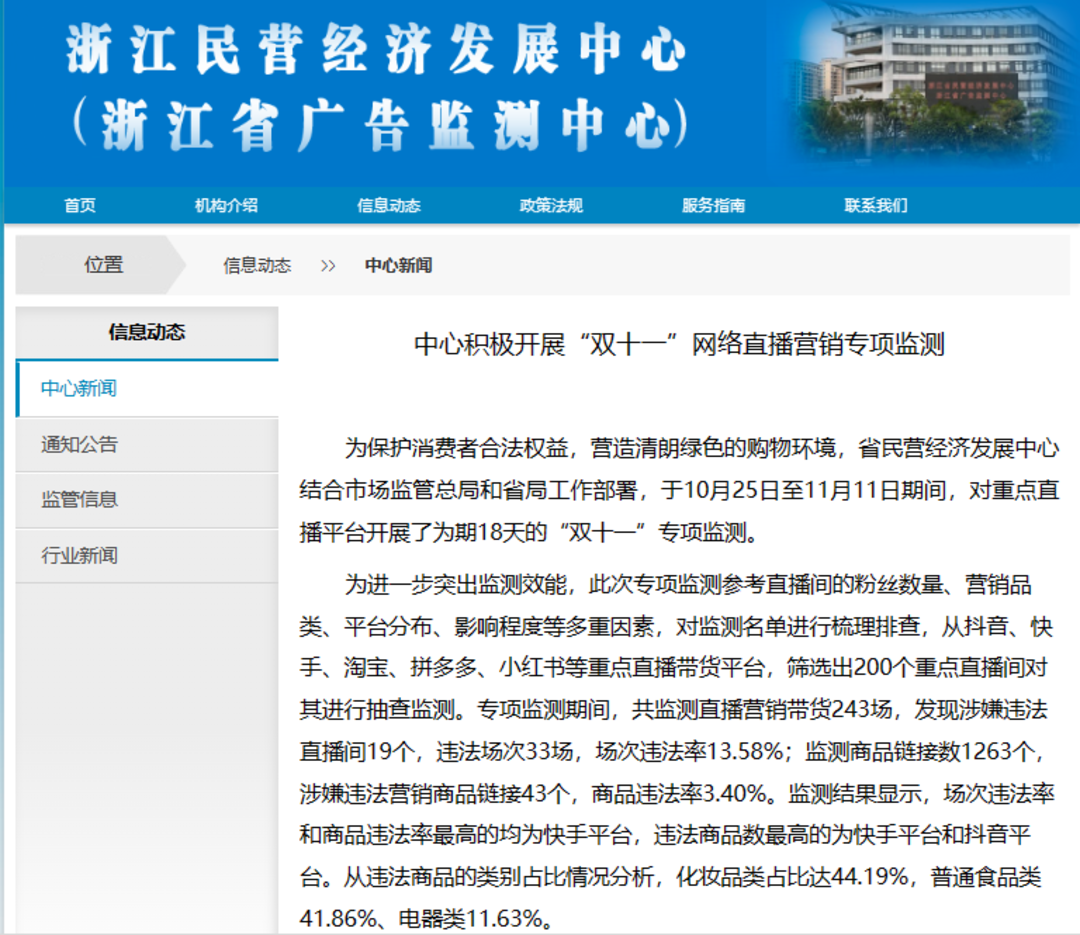Click the text line containing 商品违法率3.40%
The height and width of the screenshot is (935, 1080).
tap(676, 794)
